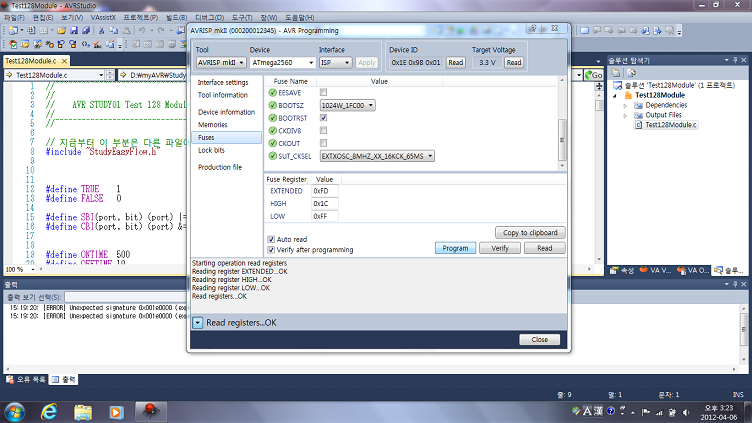
Task: Expand the Output Files tree node
Action: pyautogui.click(x=625, y=115)
